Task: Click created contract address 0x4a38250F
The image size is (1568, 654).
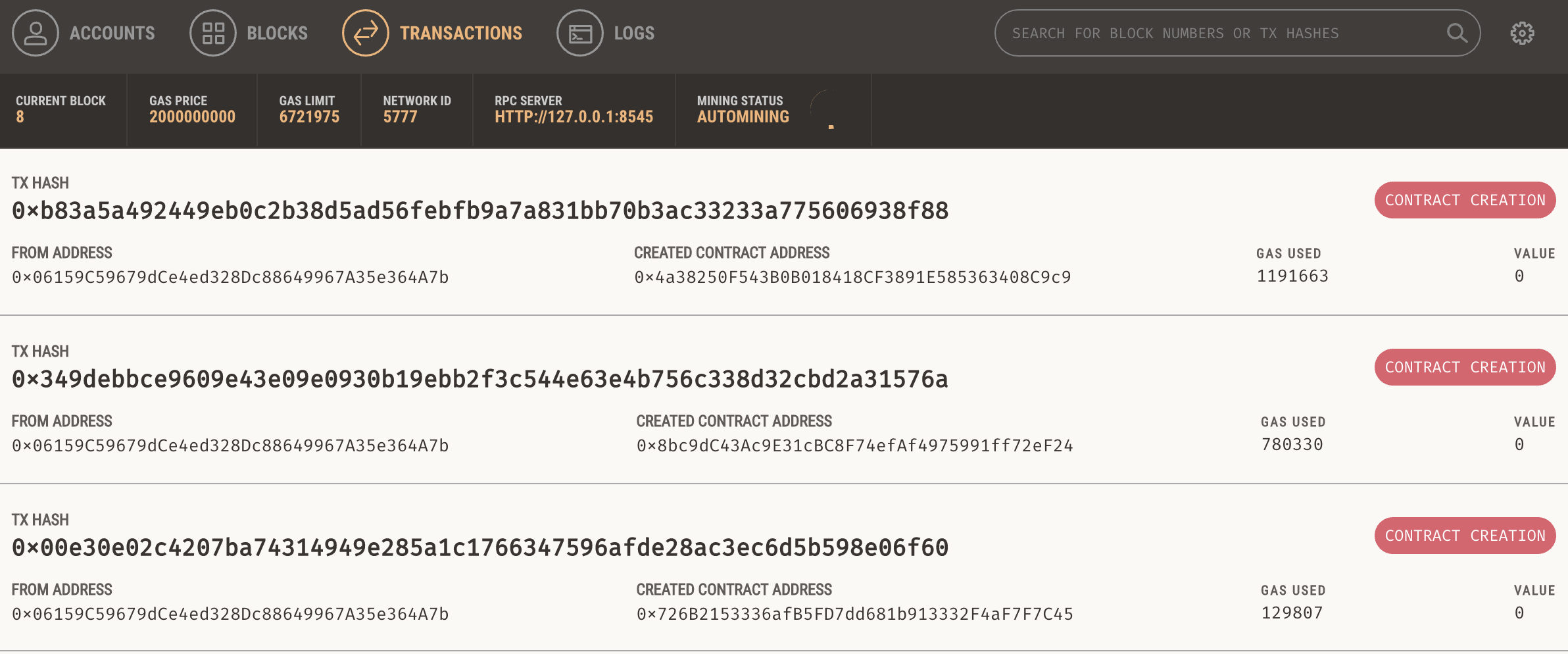Action: pyautogui.click(x=852, y=277)
